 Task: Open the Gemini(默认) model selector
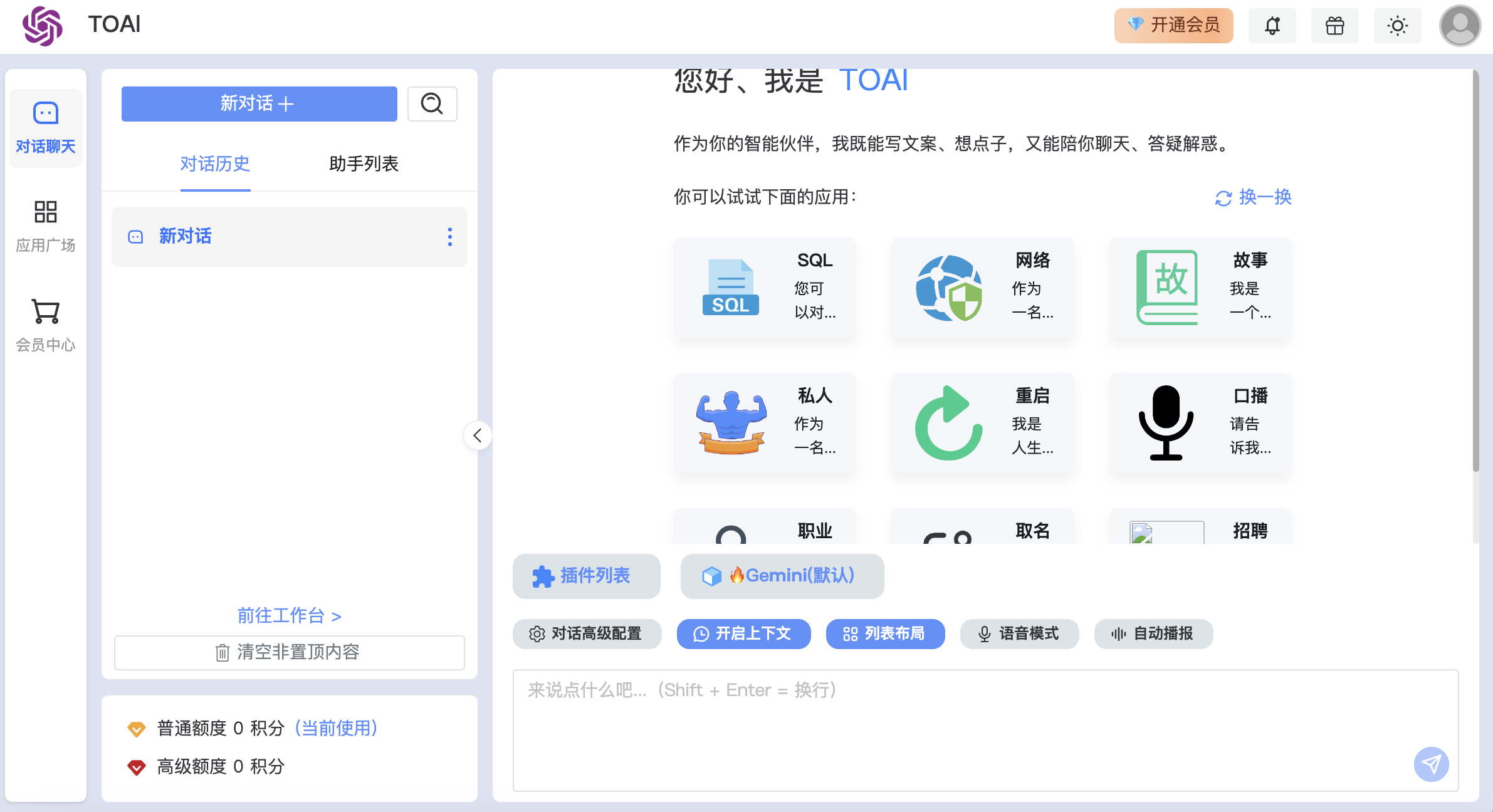[x=782, y=576]
